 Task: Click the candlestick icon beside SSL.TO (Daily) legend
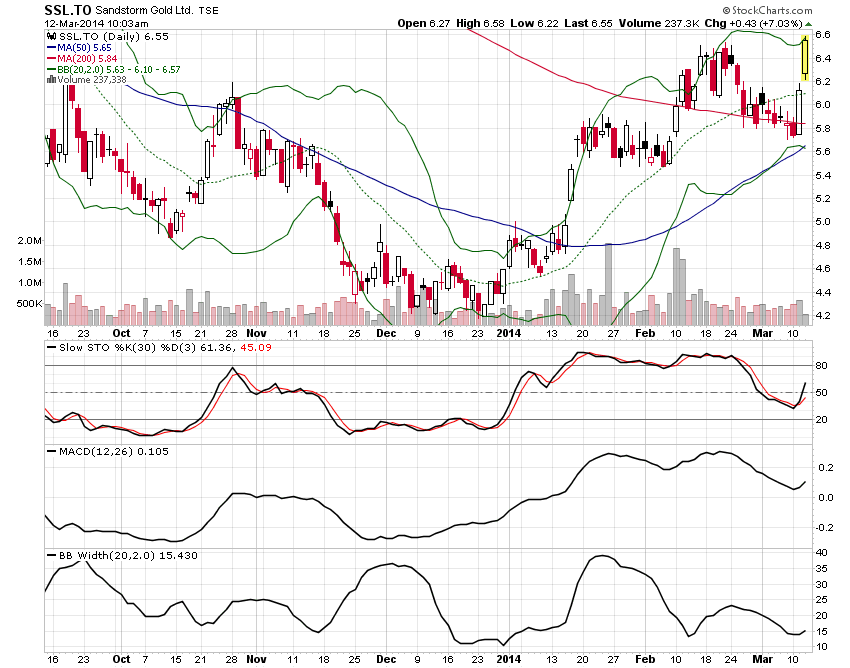(x=51, y=37)
